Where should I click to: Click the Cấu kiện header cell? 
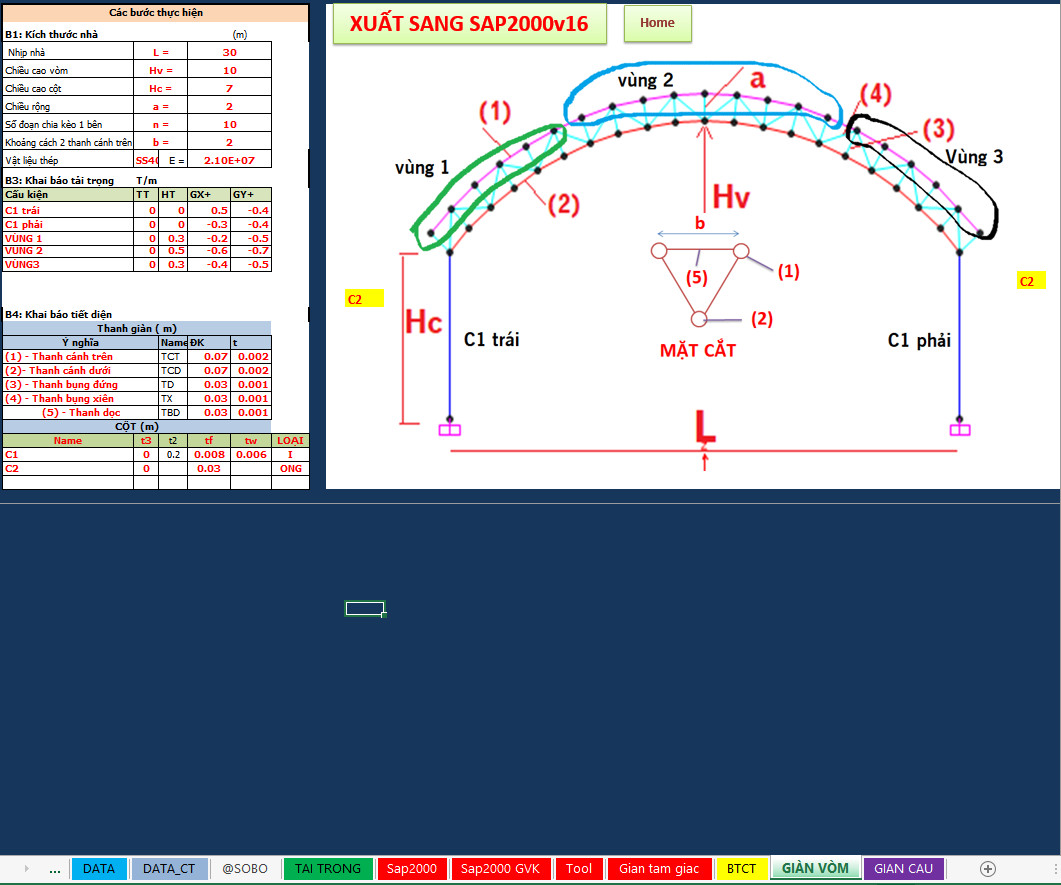pyautogui.click(x=68, y=195)
